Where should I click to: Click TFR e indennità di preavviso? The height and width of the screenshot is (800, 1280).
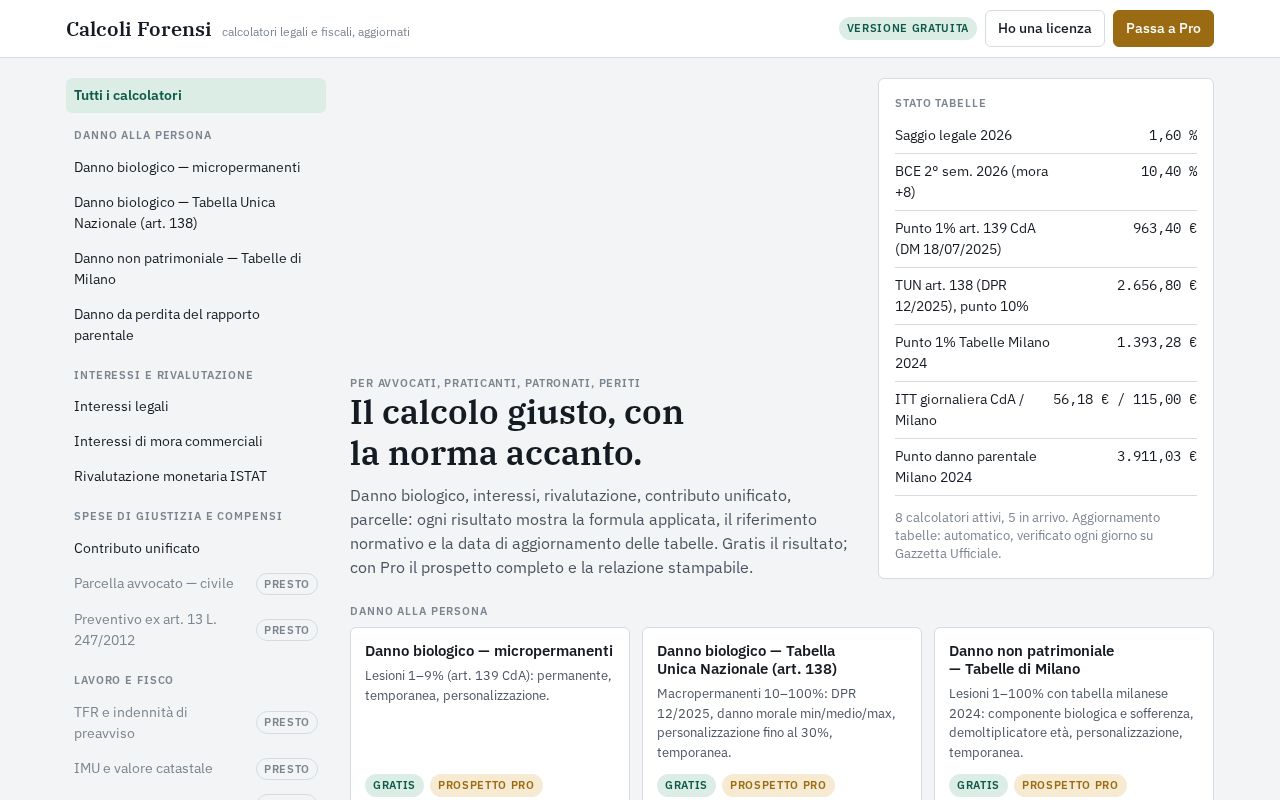tap(196, 722)
